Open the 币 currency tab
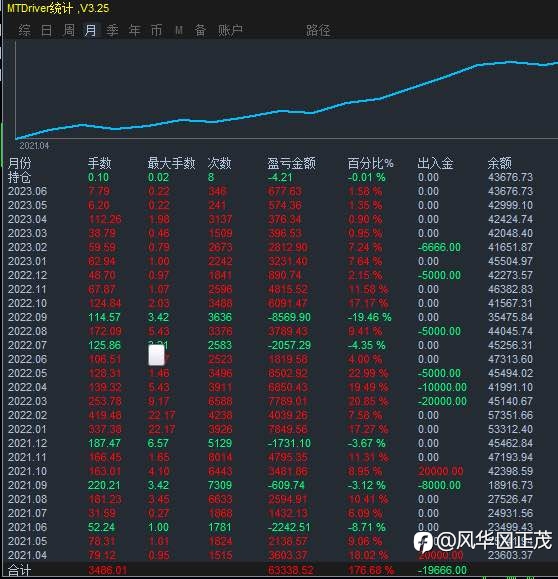 click(156, 30)
